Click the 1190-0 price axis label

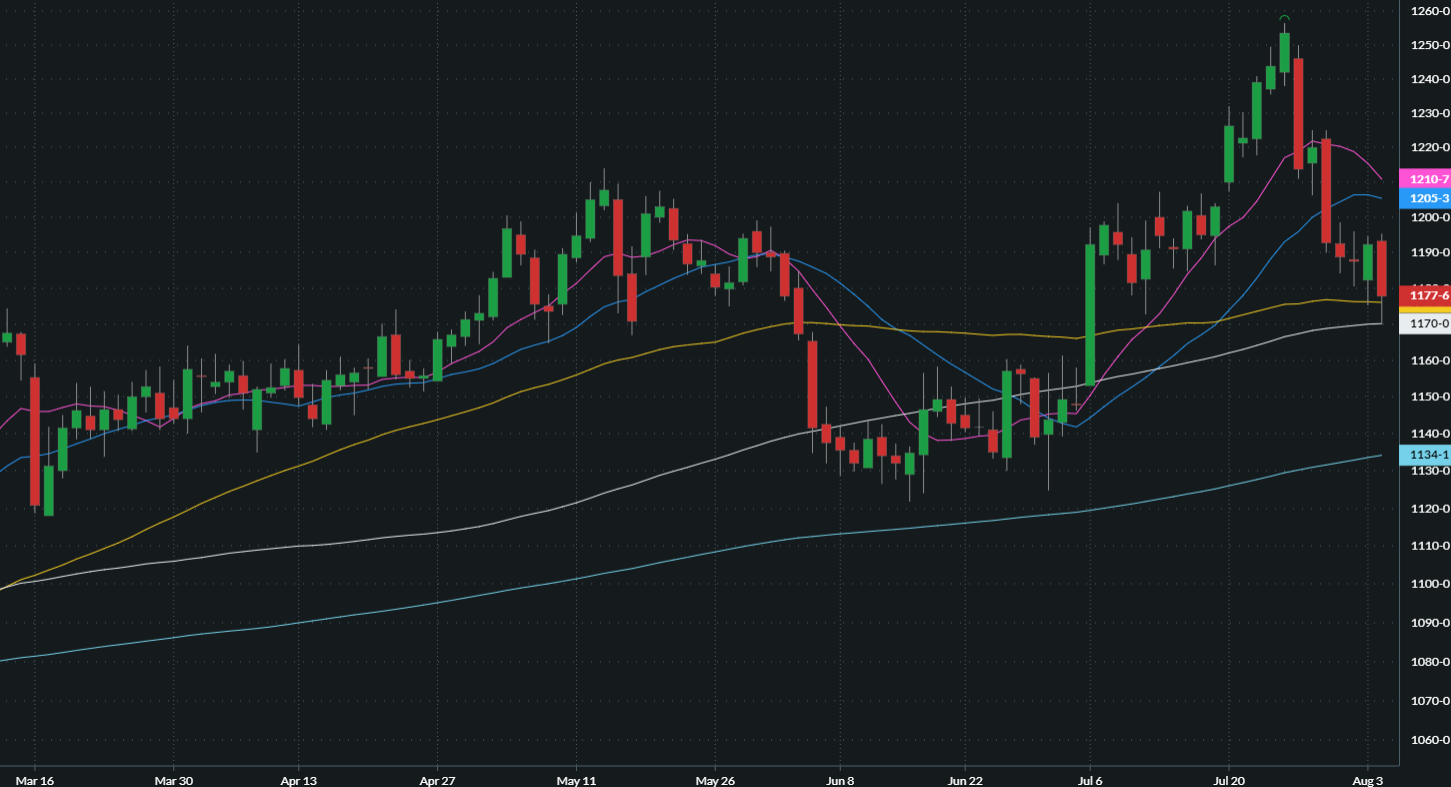[1430, 253]
